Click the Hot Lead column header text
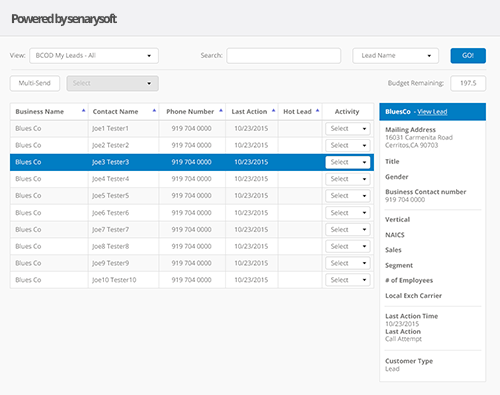This screenshot has height=395, width=500. (x=297, y=112)
